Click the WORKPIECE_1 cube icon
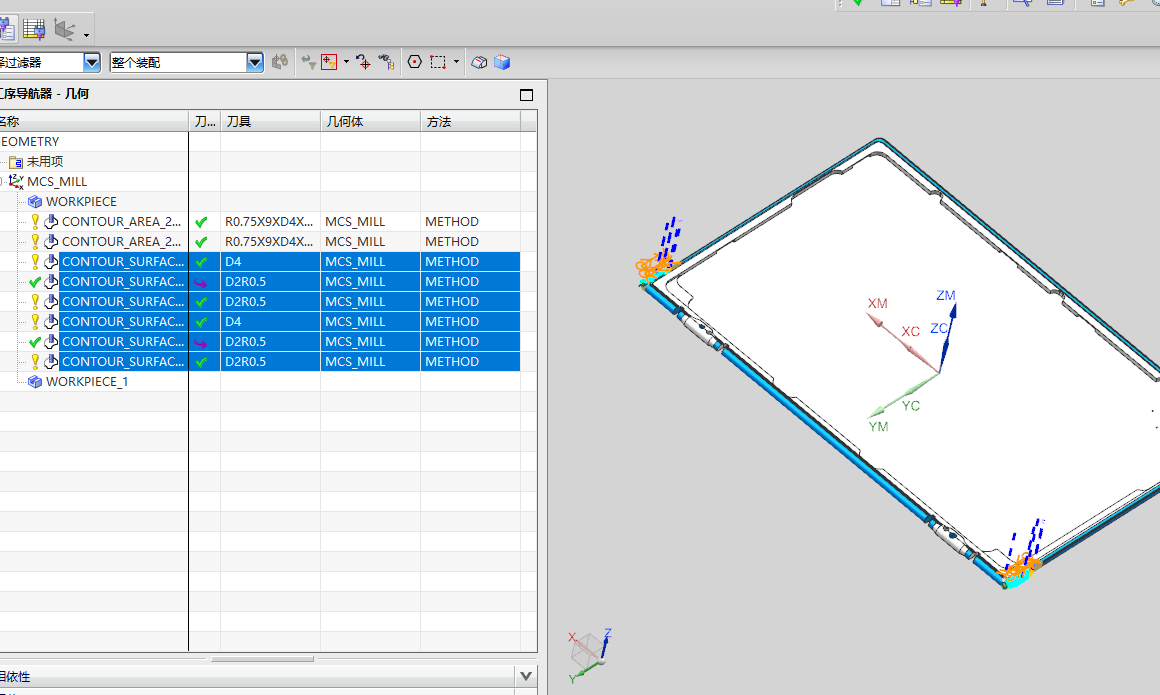 click(35, 381)
